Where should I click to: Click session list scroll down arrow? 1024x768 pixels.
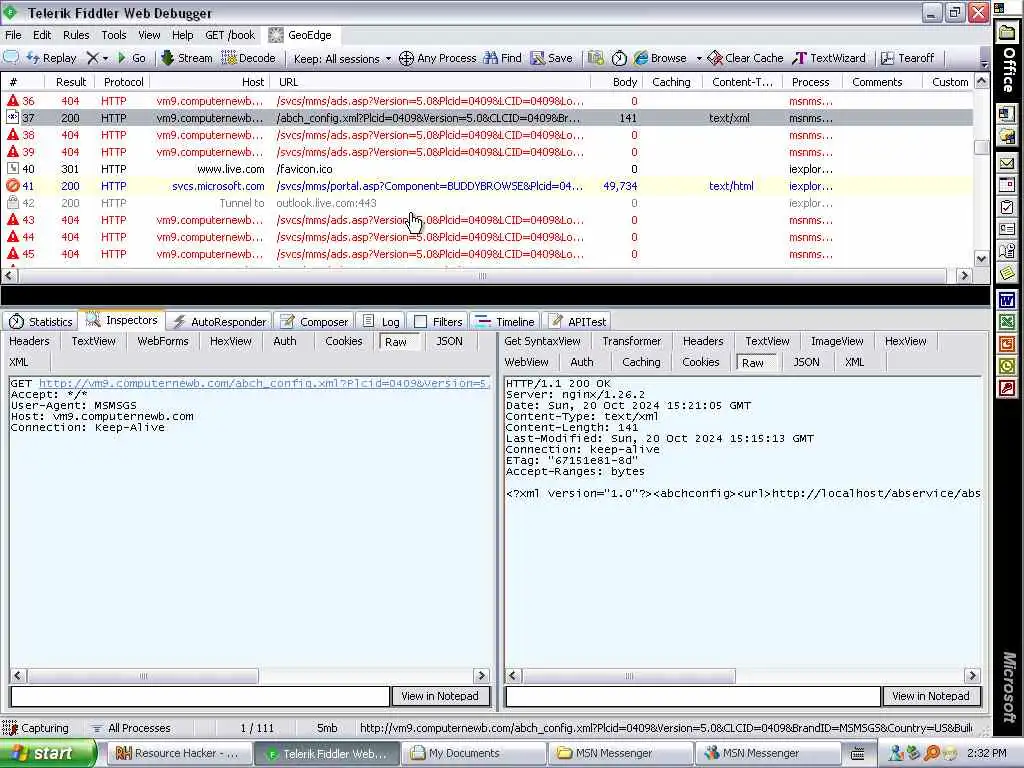[982, 259]
